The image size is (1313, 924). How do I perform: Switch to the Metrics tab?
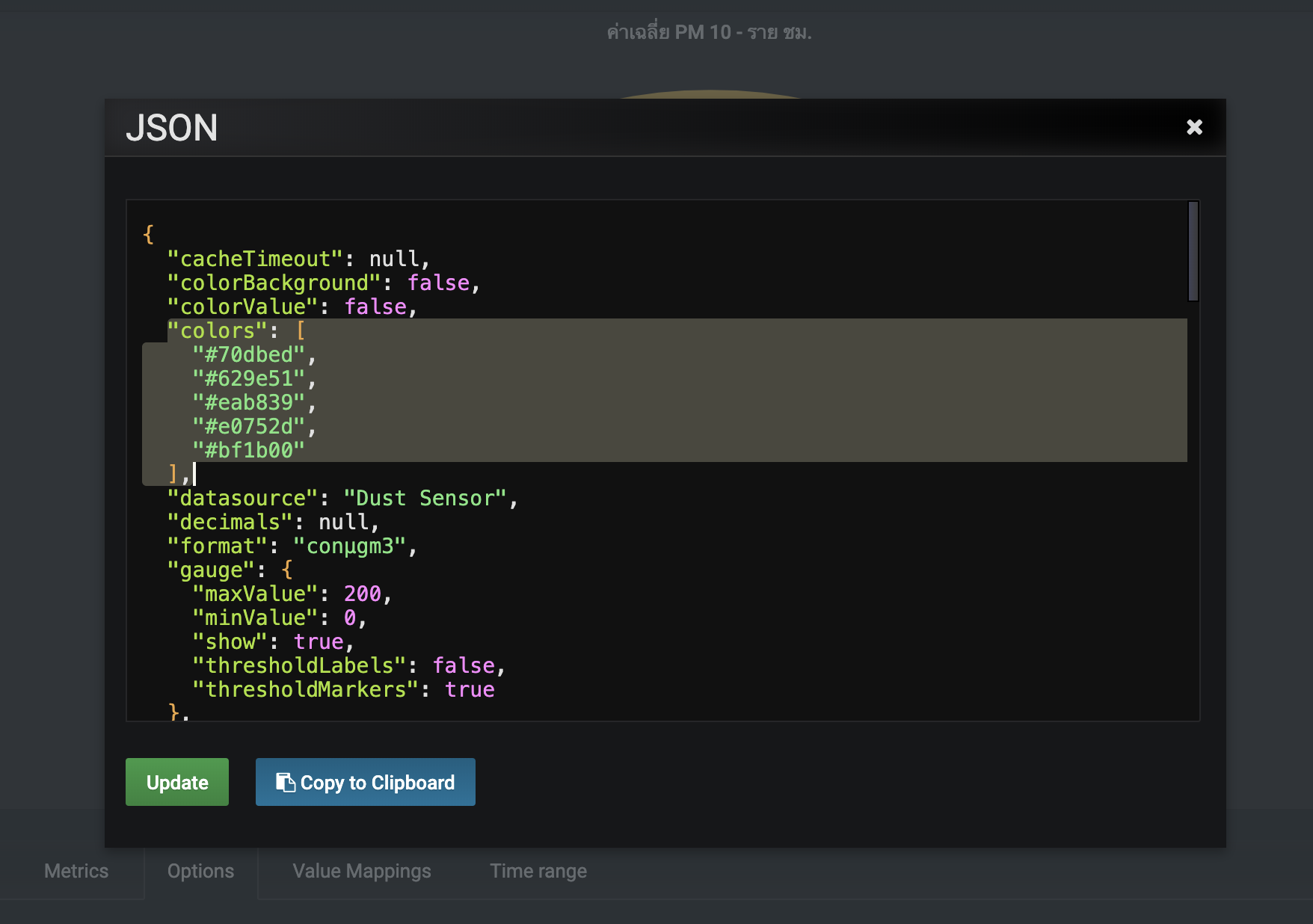click(75, 871)
